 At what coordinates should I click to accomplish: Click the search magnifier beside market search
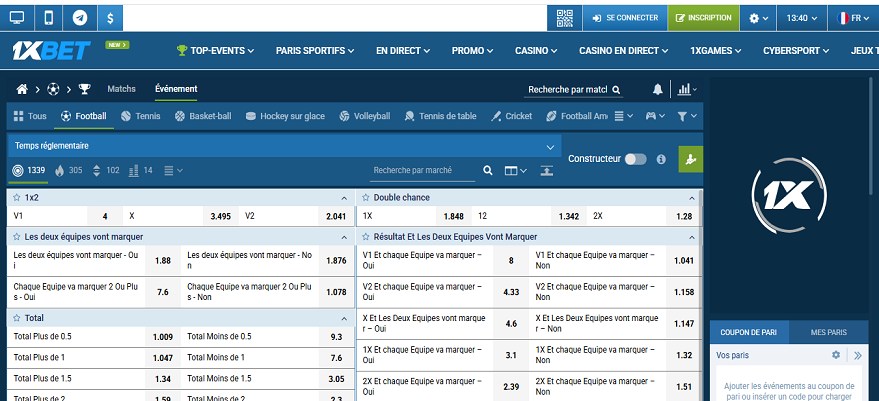coord(488,170)
